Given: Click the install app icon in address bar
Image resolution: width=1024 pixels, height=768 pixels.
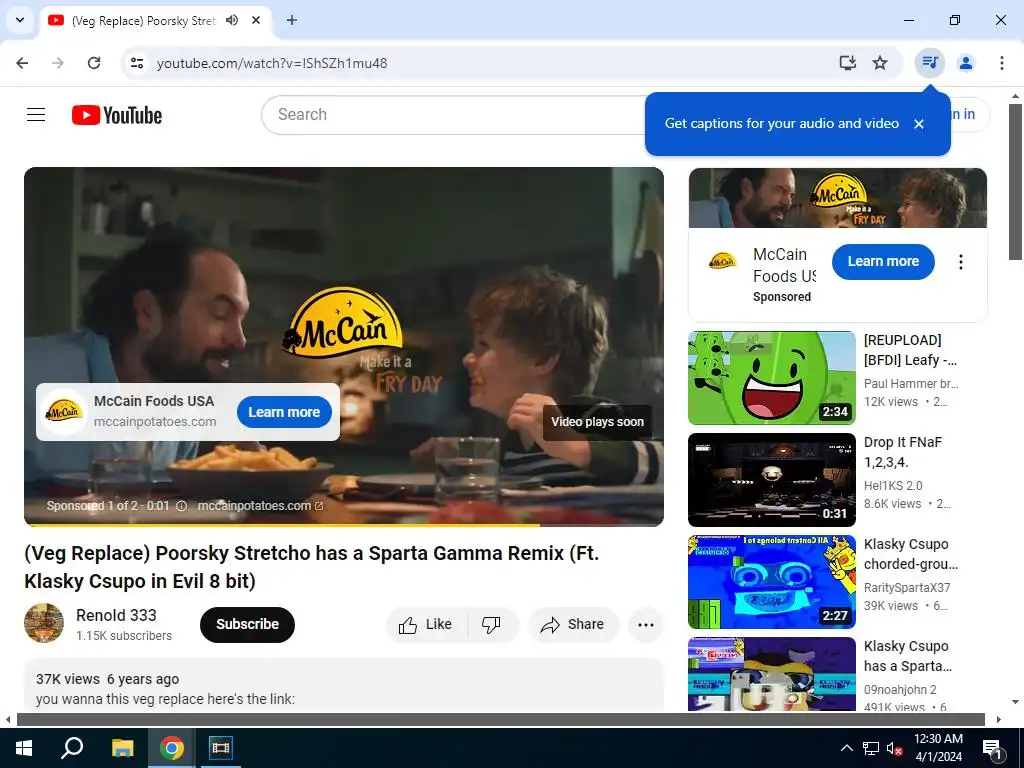Looking at the screenshot, I should [x=848, y=63].
